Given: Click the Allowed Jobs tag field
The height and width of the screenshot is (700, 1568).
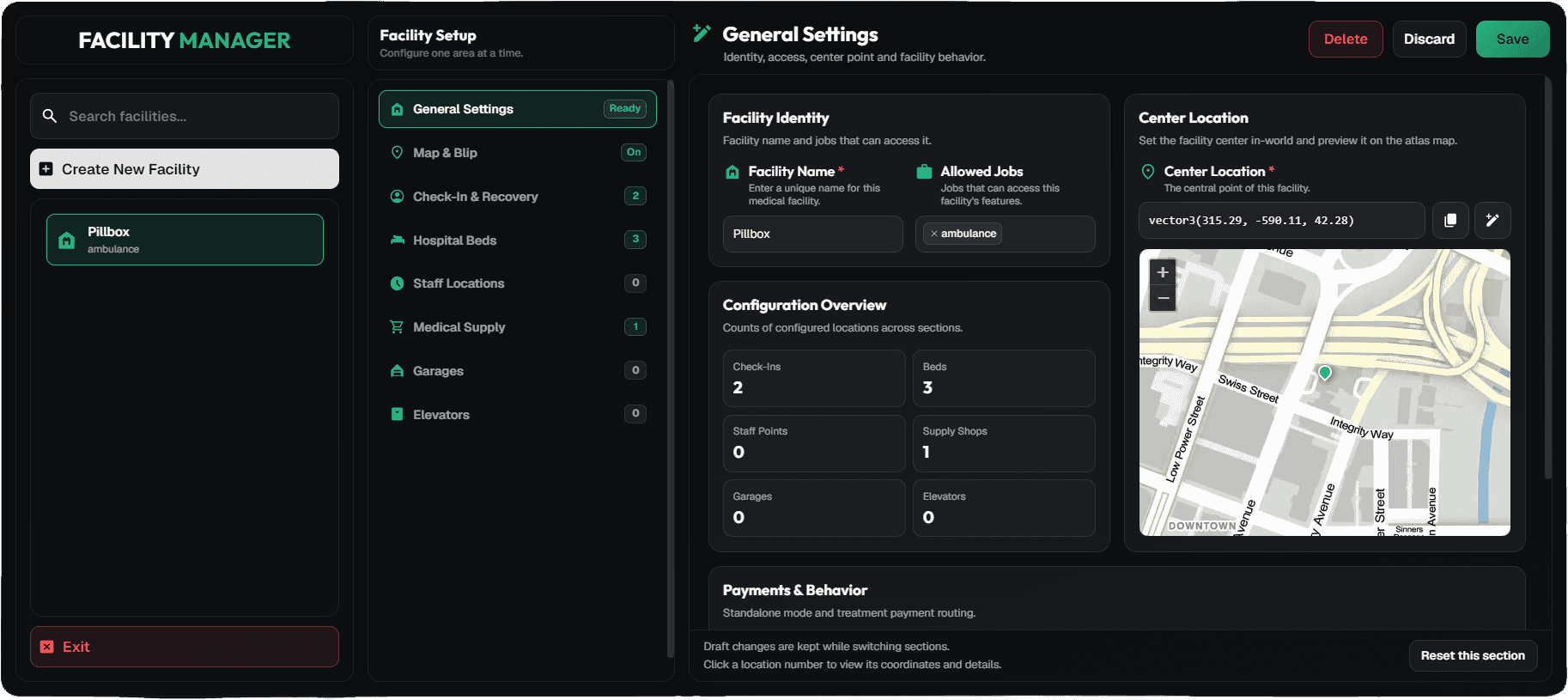Looking at the screenshot, I should tap(1005, 234).
